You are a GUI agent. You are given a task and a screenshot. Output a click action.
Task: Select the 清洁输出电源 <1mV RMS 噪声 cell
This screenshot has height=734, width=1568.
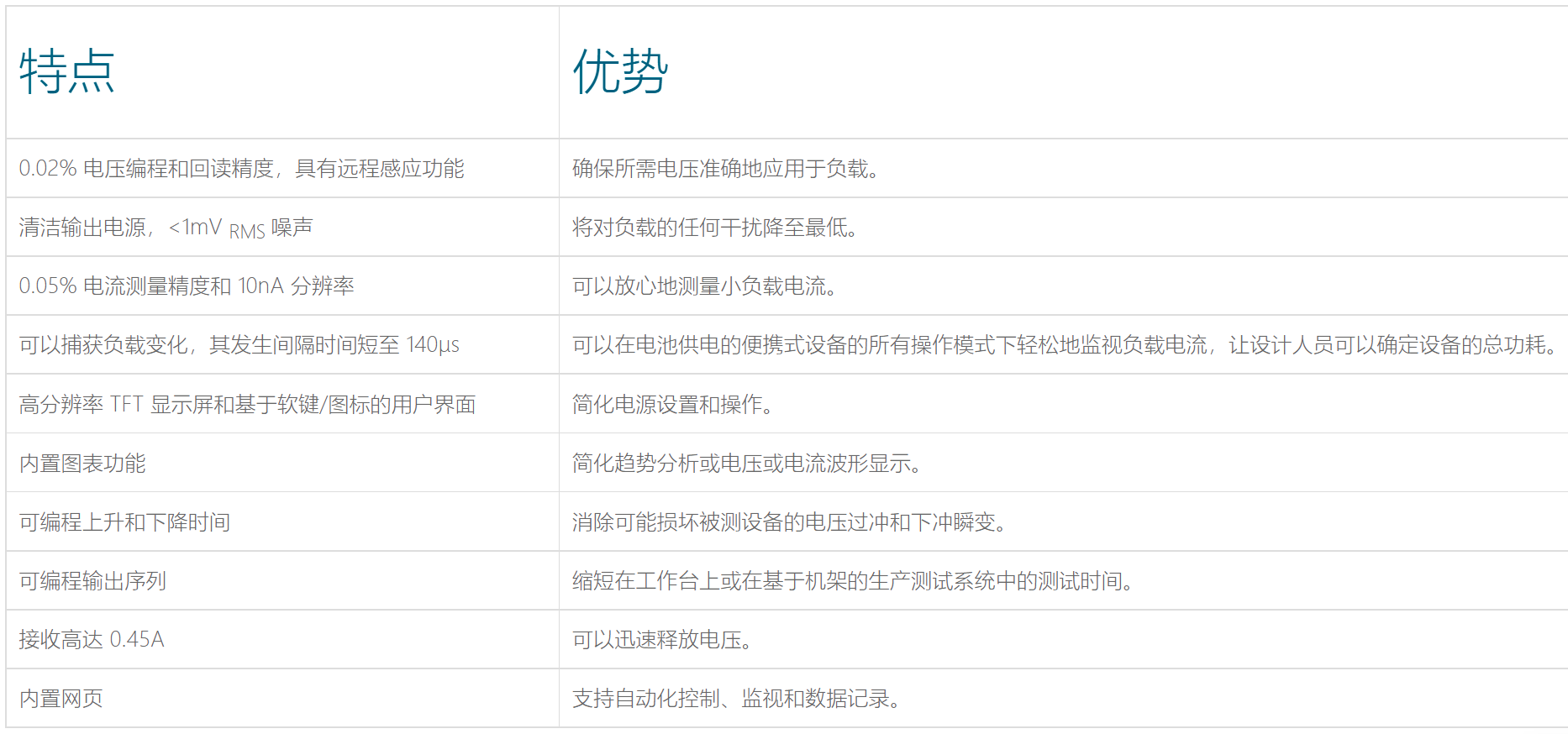166,228
